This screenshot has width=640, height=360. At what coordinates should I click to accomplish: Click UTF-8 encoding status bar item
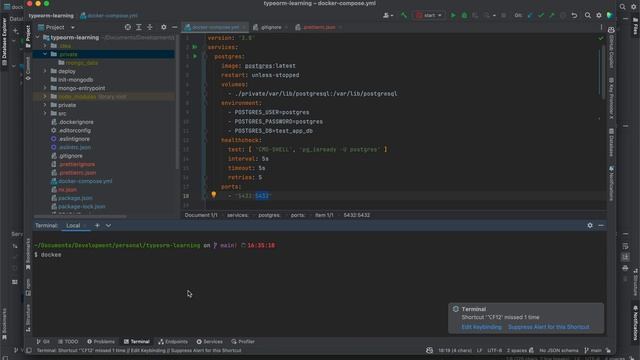[x=494, y=350]
